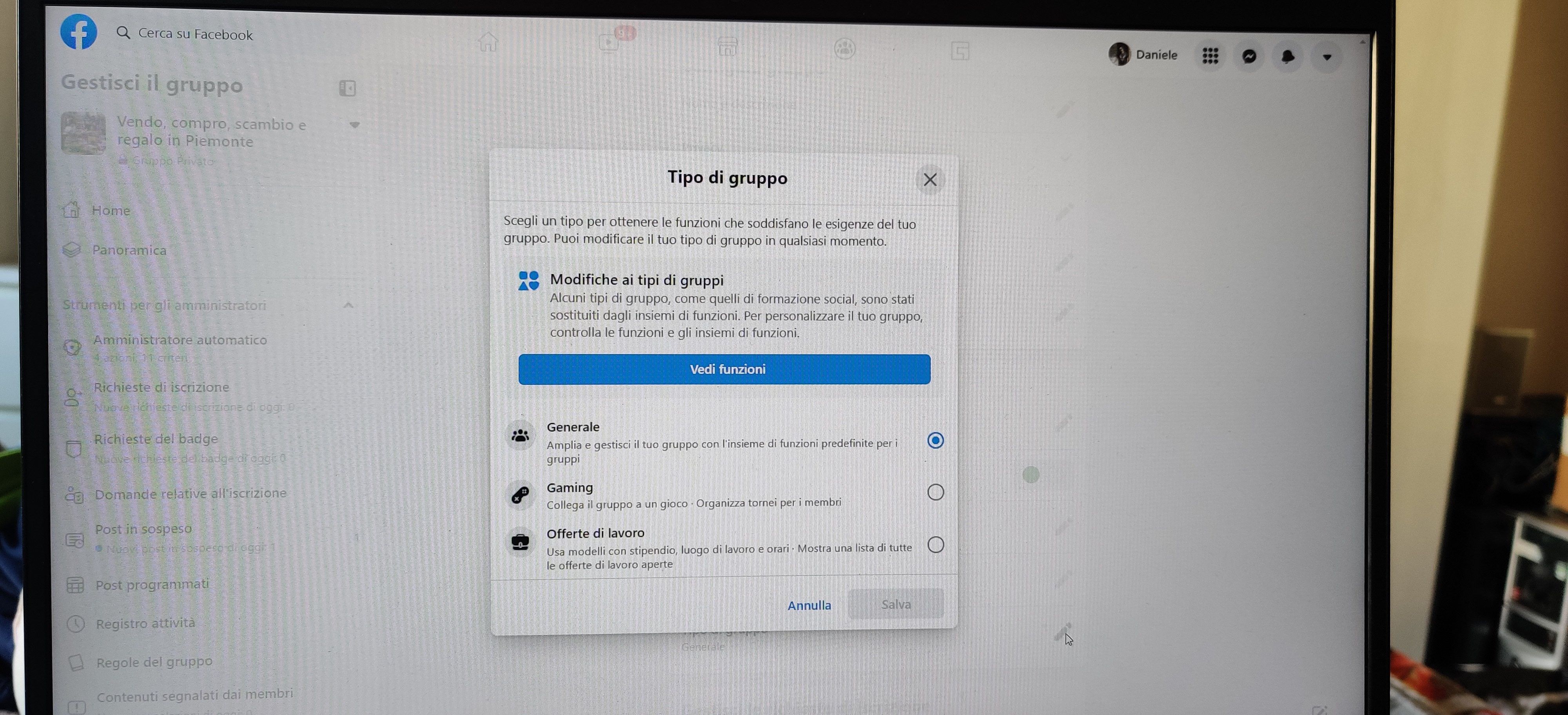Click the Registro attività clock icon
Viewport: 1568px width, 715px height.
76,624
